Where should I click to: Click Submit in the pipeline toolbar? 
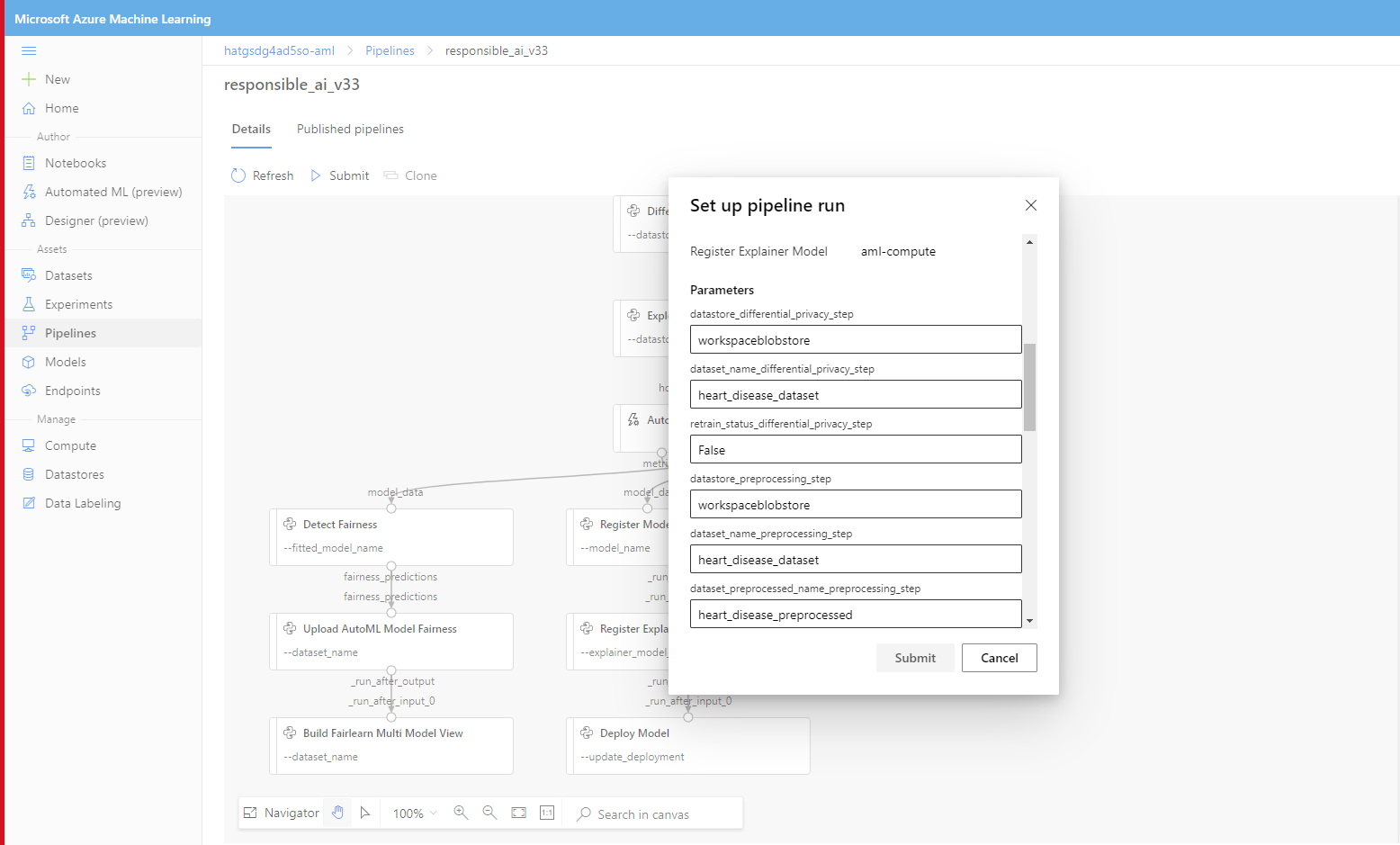pyautogui.click(x=339, y=175)
